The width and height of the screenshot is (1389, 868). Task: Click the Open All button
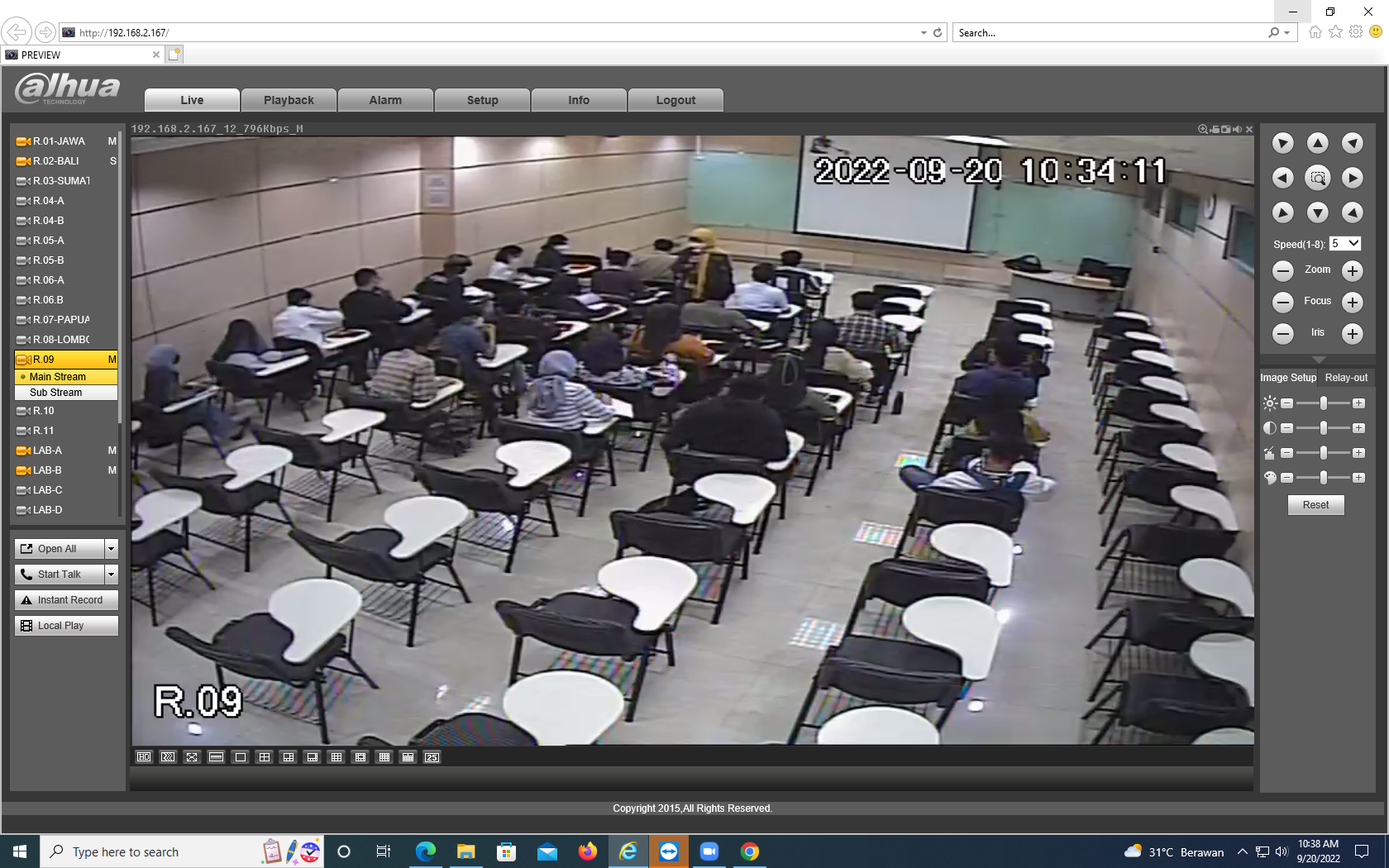pos(60,549)
